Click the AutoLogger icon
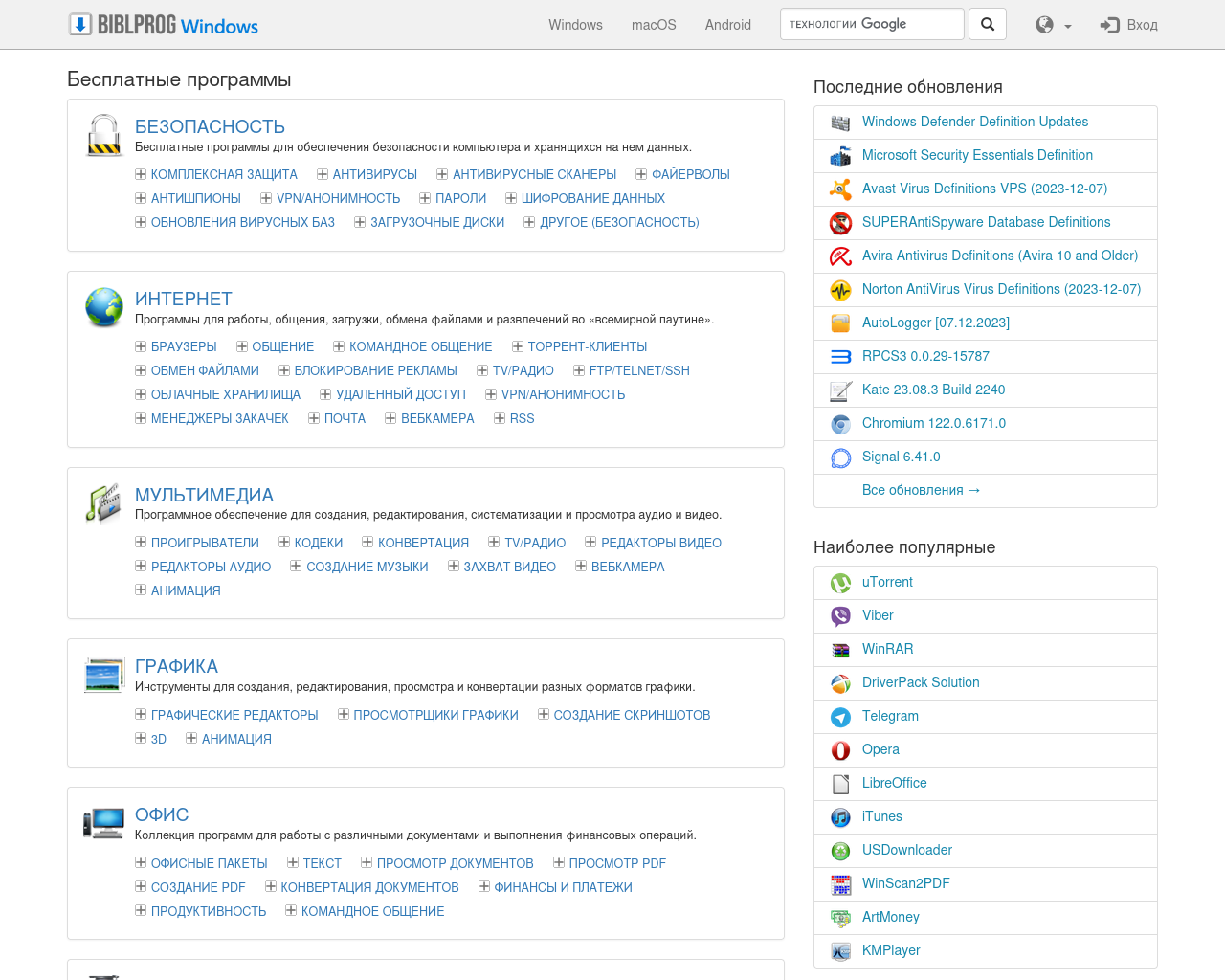This screenshot has width=1225, height=980. (840, 323)
